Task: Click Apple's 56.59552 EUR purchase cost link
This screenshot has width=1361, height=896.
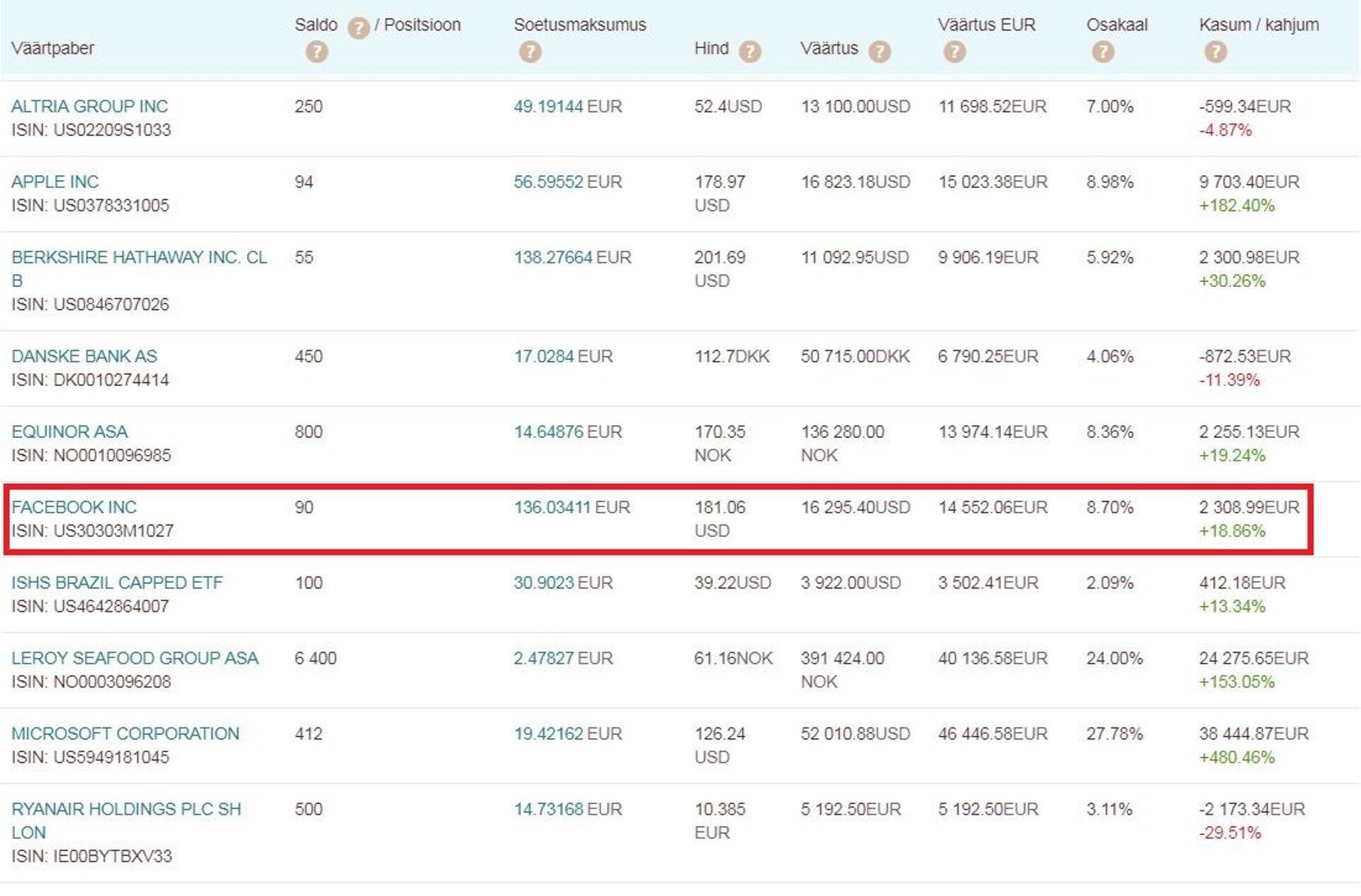Action: (x=549, y=182)
